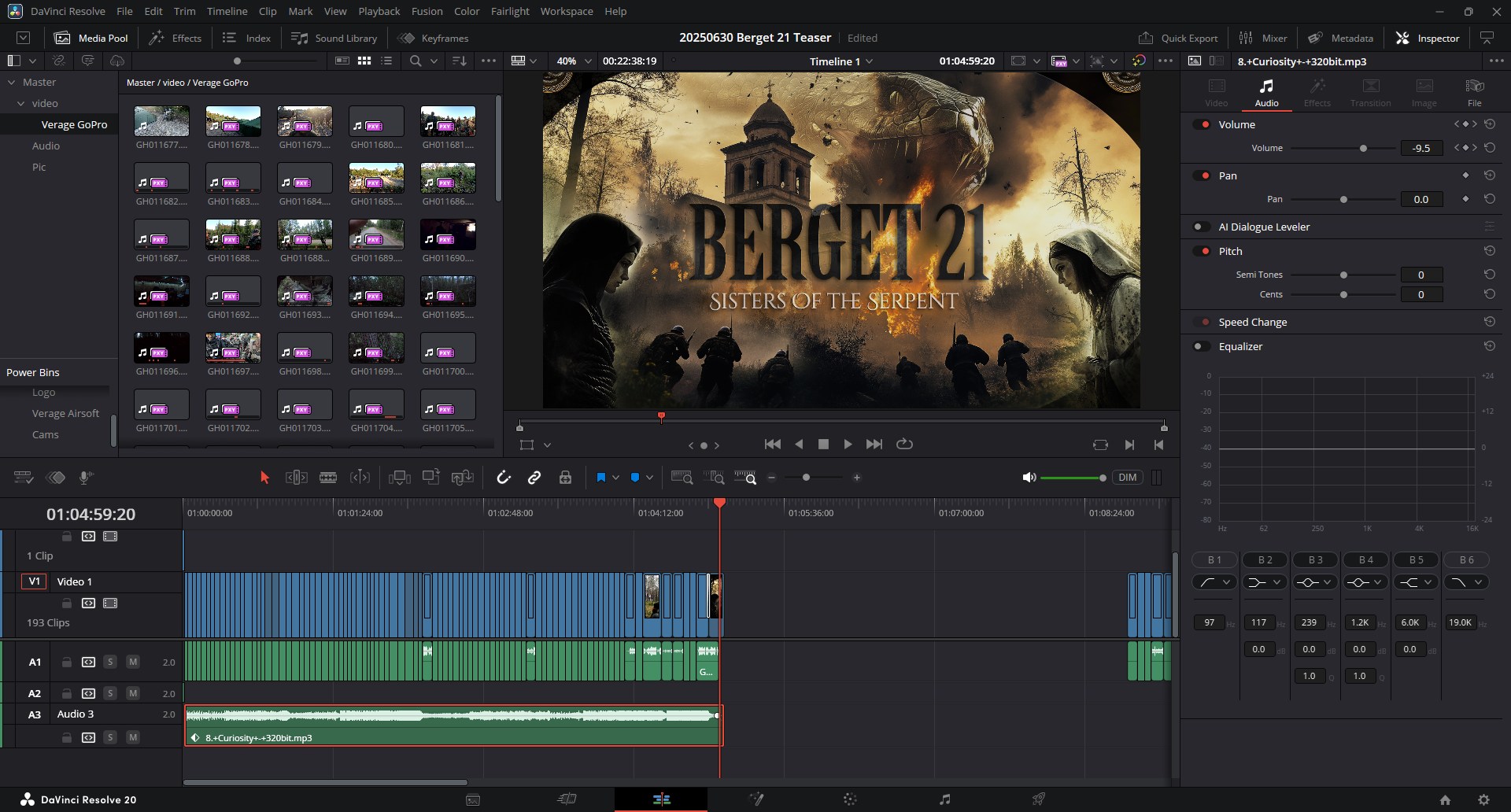Click the blue Marker icon
1511x812 pixels.
[x=635, y=478]
